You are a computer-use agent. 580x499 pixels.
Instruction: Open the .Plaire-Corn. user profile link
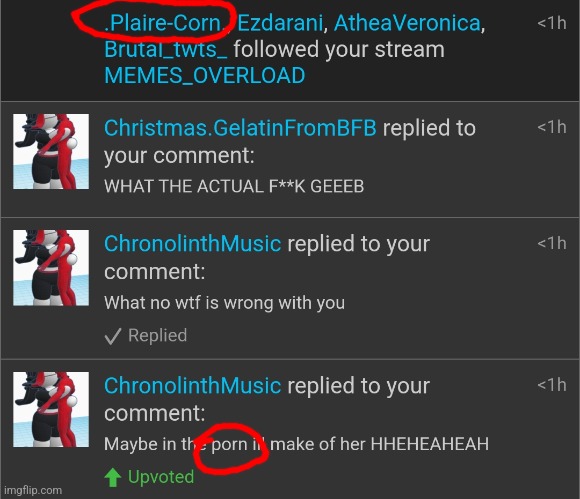tap(165, 23)
